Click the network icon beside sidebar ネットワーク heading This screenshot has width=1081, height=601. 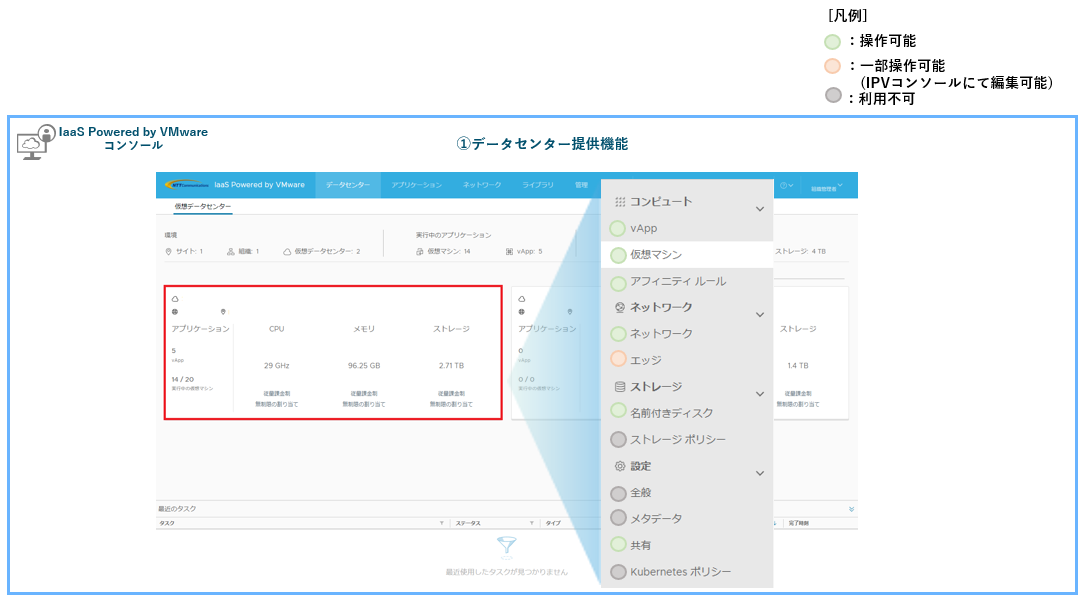pyautogui.click(x=620, y=307)
